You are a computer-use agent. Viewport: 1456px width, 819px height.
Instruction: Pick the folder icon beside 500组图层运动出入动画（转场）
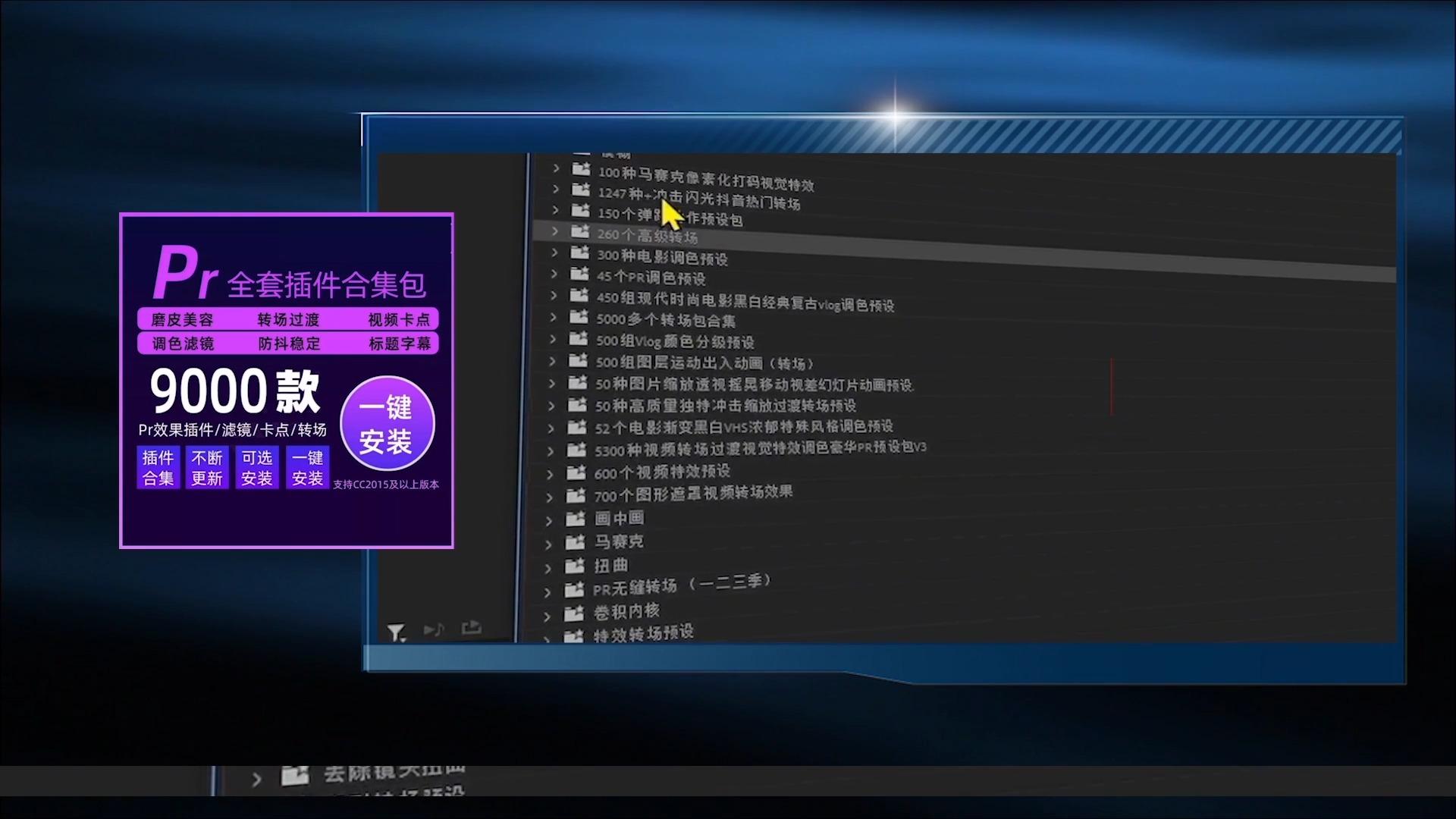[579, 360]
